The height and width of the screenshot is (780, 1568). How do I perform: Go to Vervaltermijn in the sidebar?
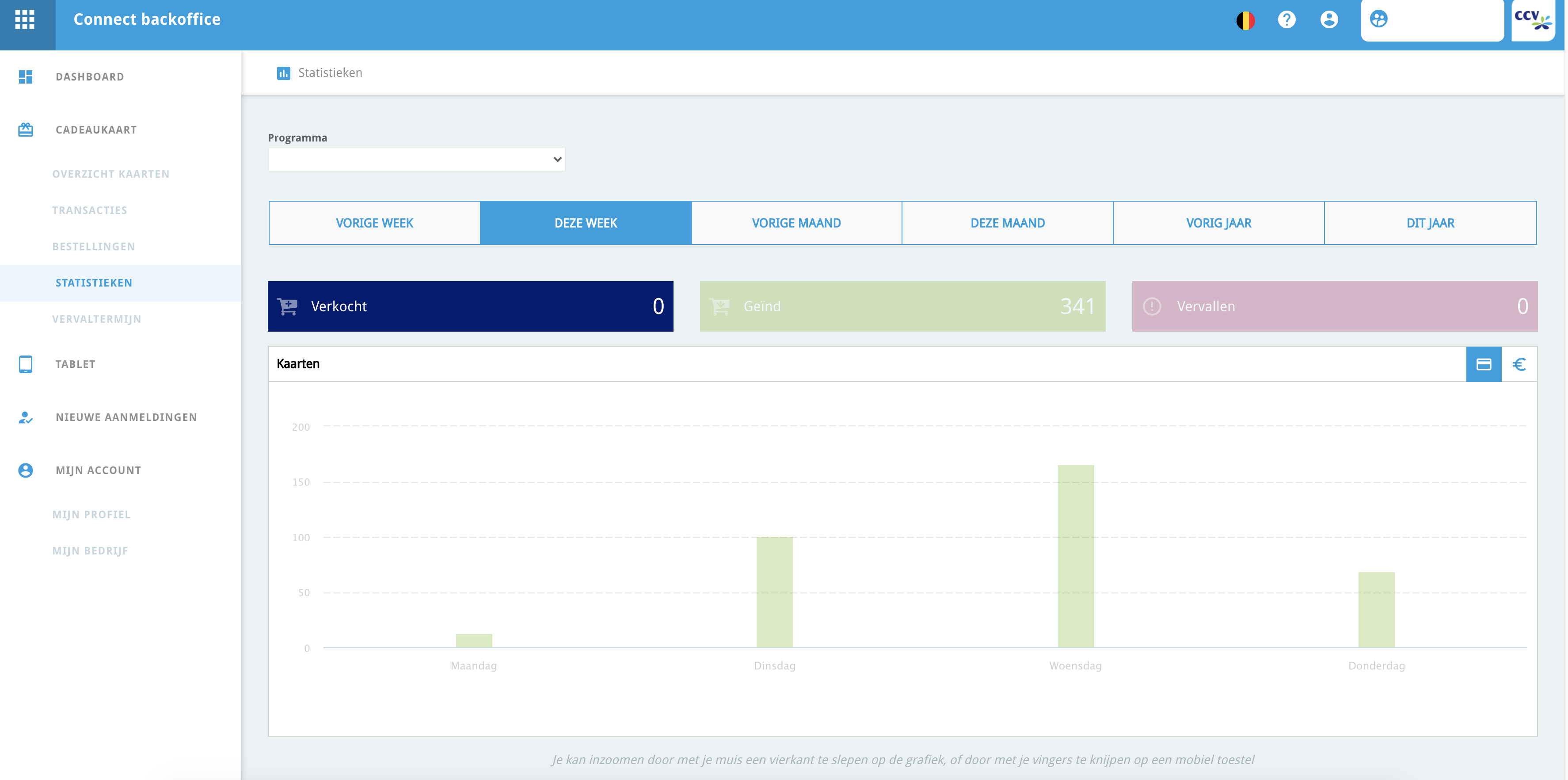pyautogui.click(x=96, y=319)
